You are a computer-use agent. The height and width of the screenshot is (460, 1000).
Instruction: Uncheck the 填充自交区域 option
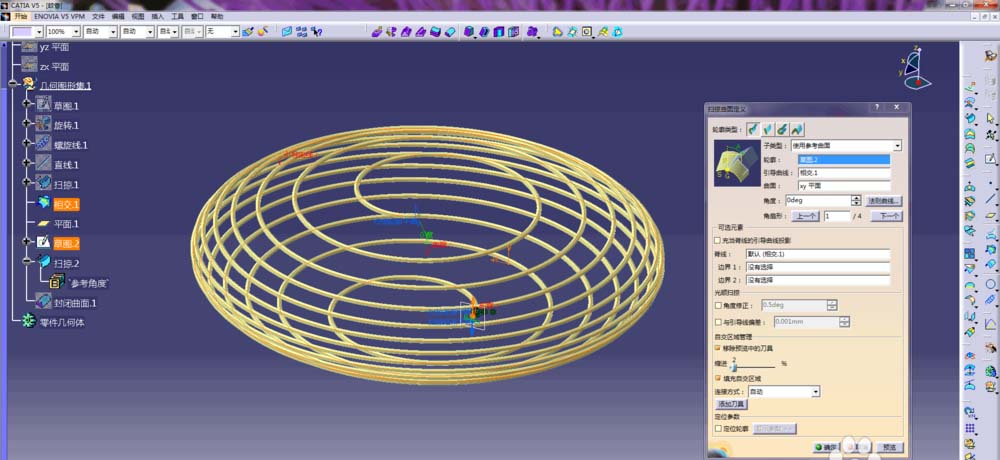pyautogui.click(x=719, y=378)
